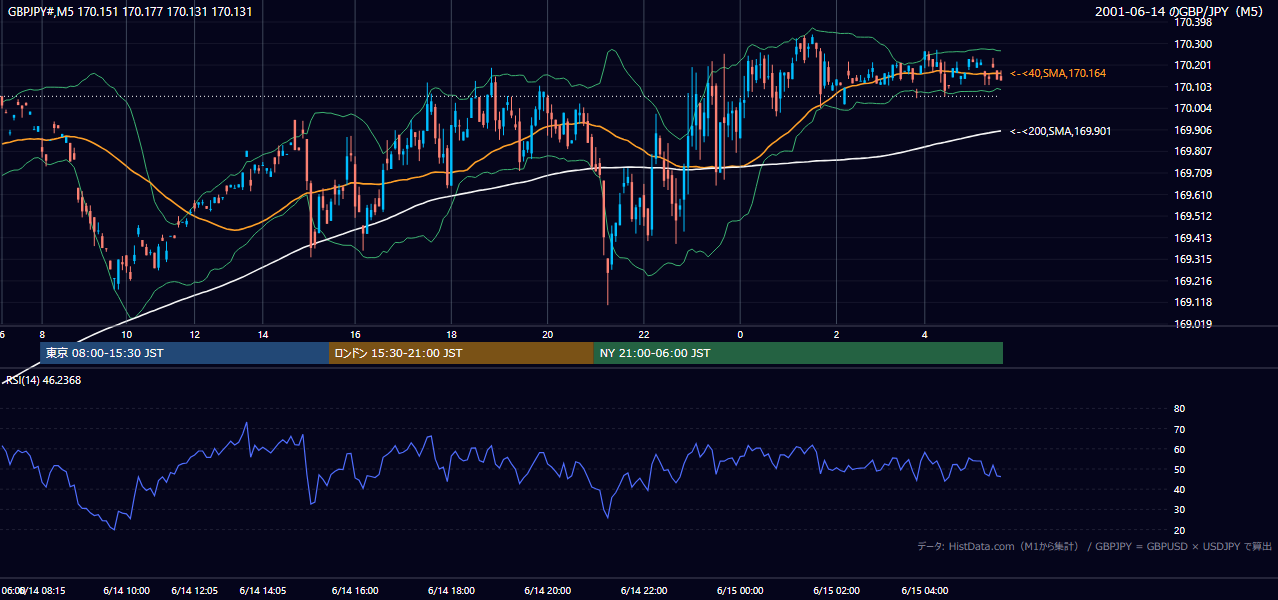Click hour marker 18 under the price chart
Viewport: 1278px width, 600px height.
pos(451,334)
